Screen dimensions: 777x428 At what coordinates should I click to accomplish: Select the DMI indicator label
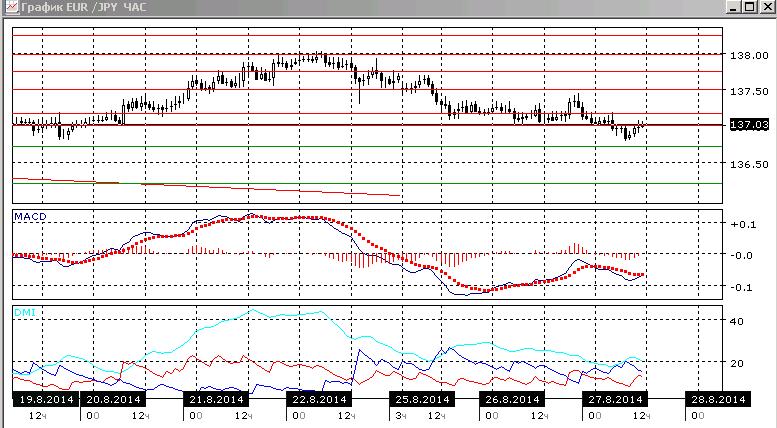[25, 313]
